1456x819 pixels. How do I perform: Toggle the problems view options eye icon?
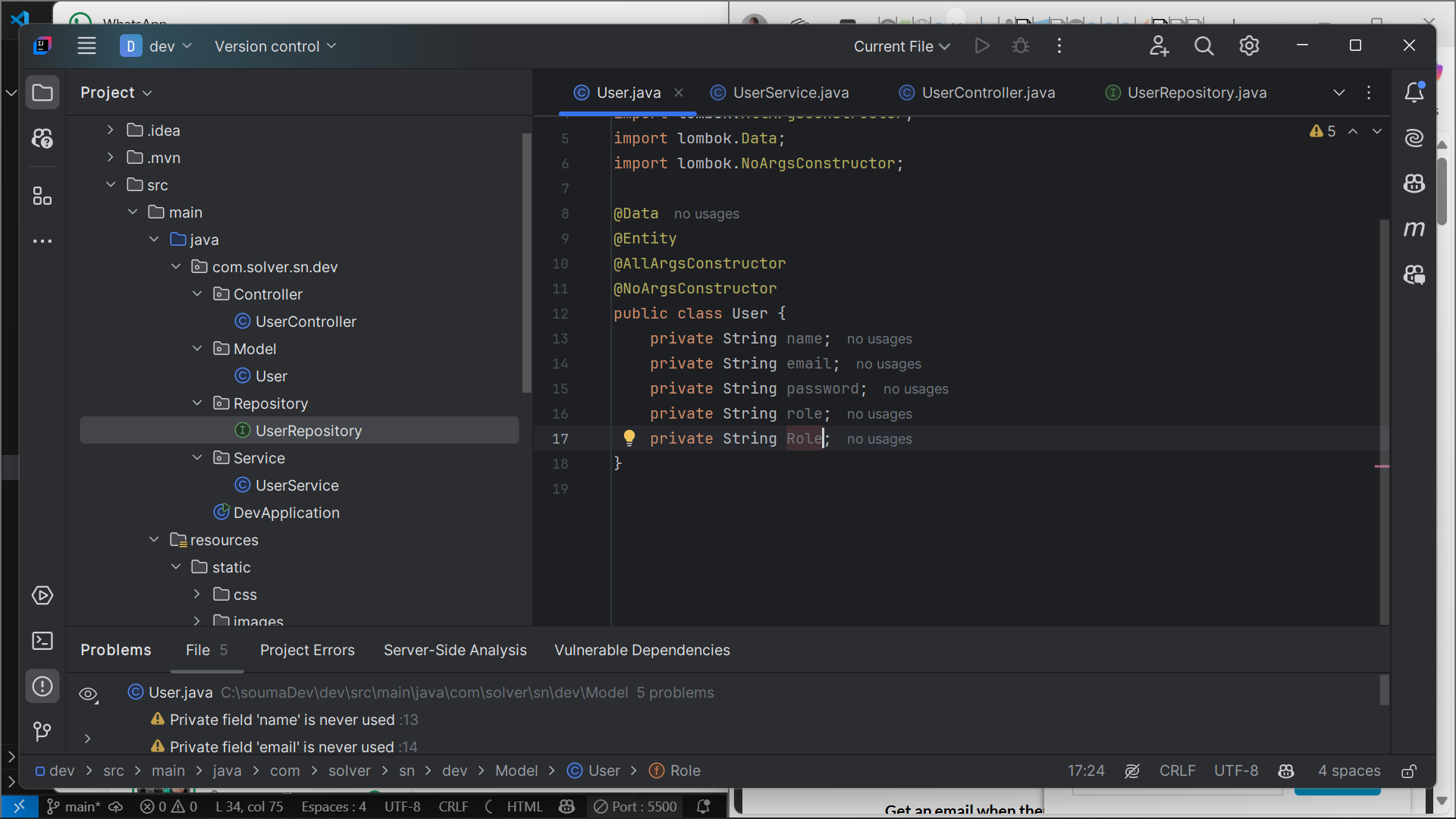89,694
